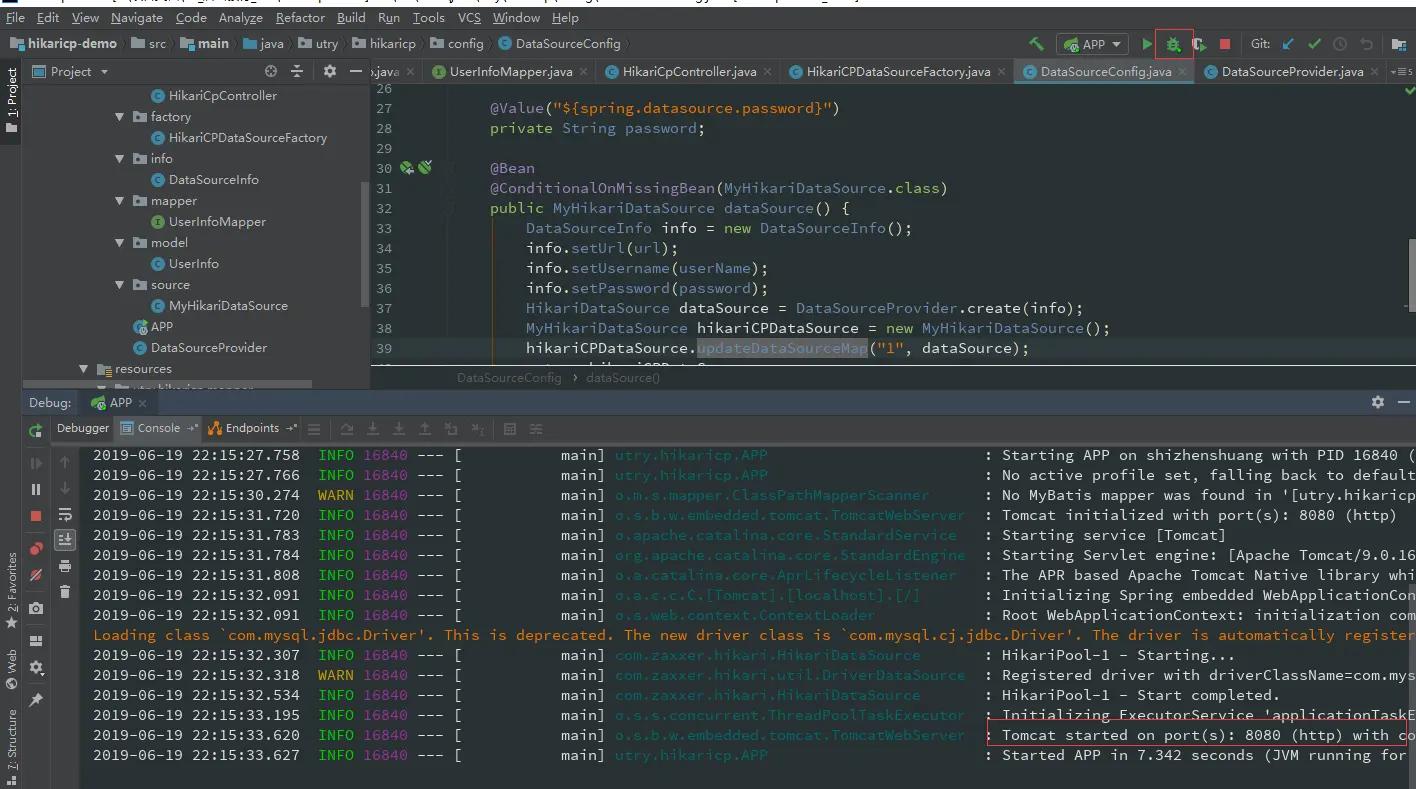Rerun APP in the Debug panel

tap(36, 431)
